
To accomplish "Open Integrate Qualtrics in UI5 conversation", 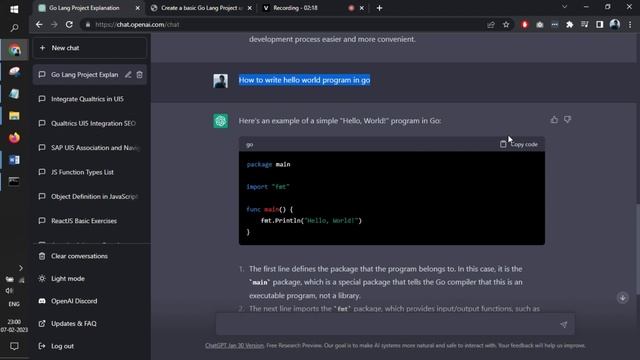I will point(89,99).
